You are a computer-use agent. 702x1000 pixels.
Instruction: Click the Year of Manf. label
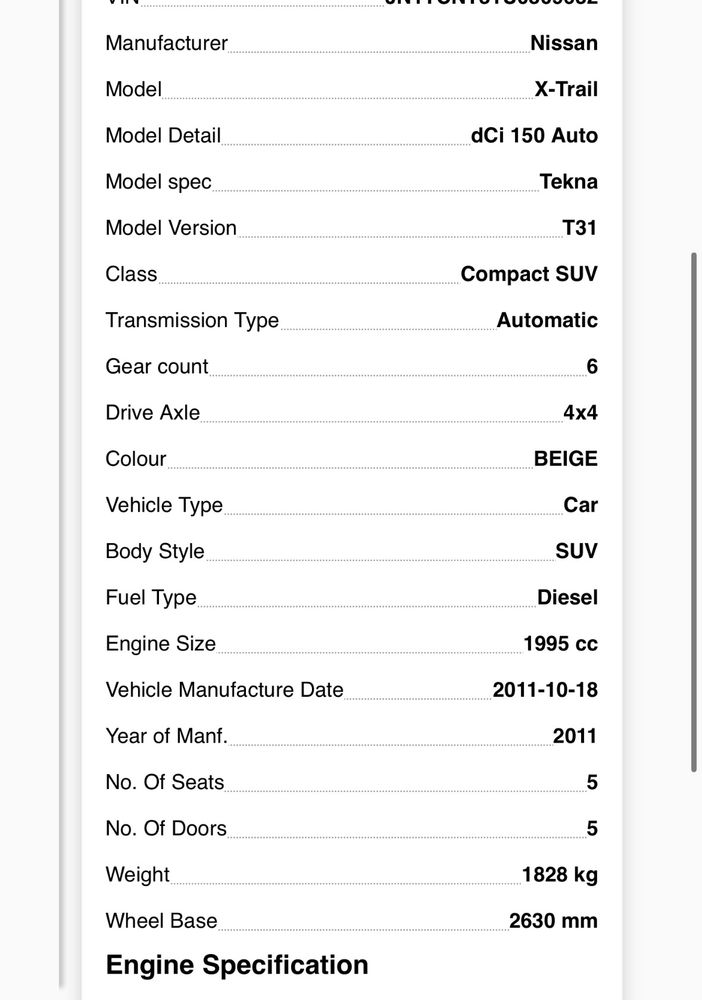(166, 736)
